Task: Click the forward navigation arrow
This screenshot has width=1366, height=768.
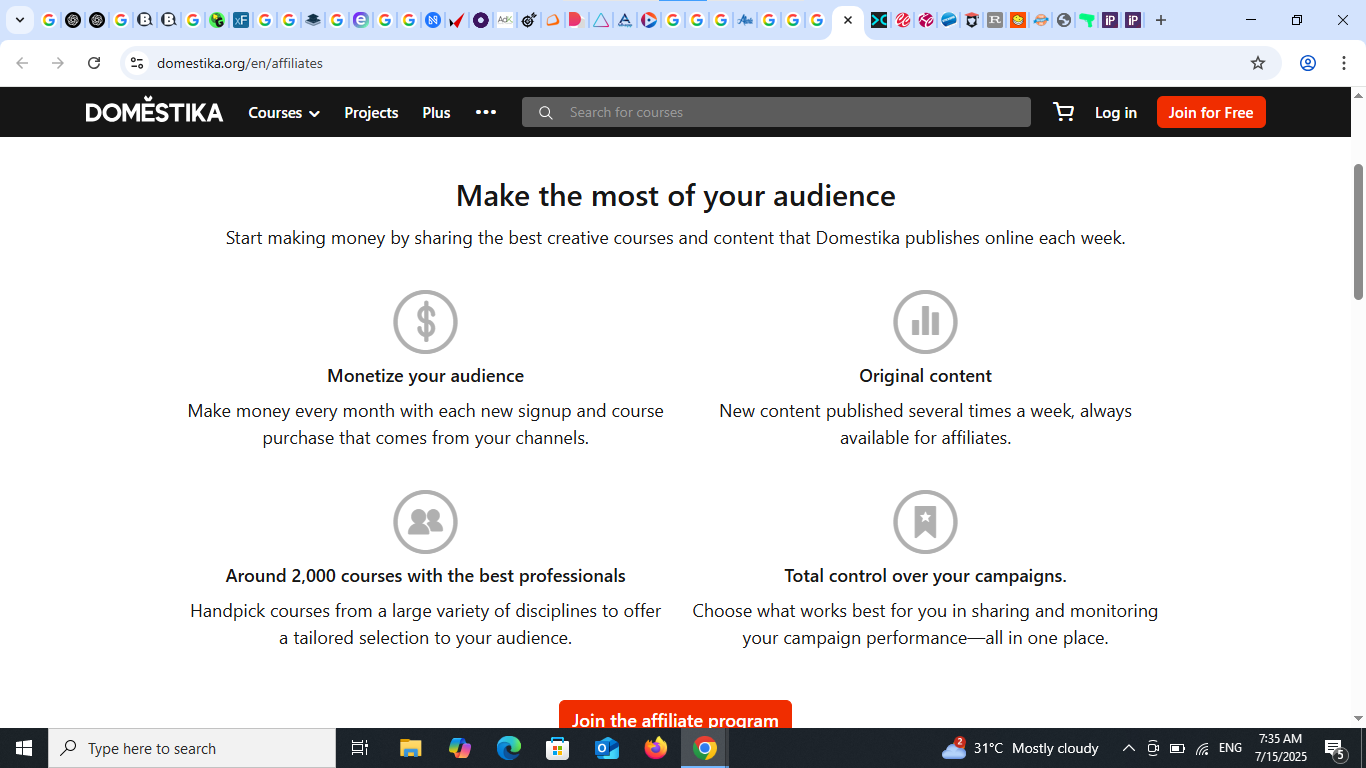Action: point(58,63)
